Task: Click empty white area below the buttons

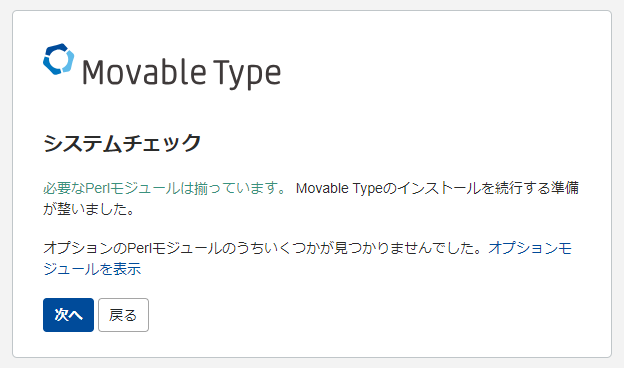Action: point(312,345)
